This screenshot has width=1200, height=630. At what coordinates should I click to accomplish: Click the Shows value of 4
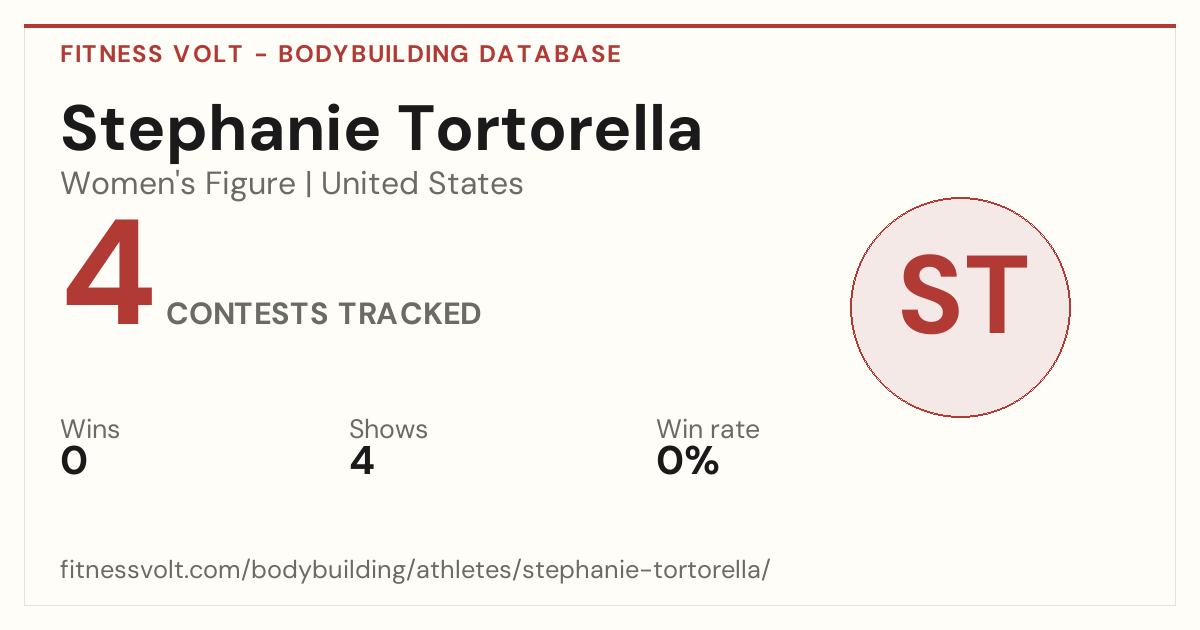(x=362, y=461)
